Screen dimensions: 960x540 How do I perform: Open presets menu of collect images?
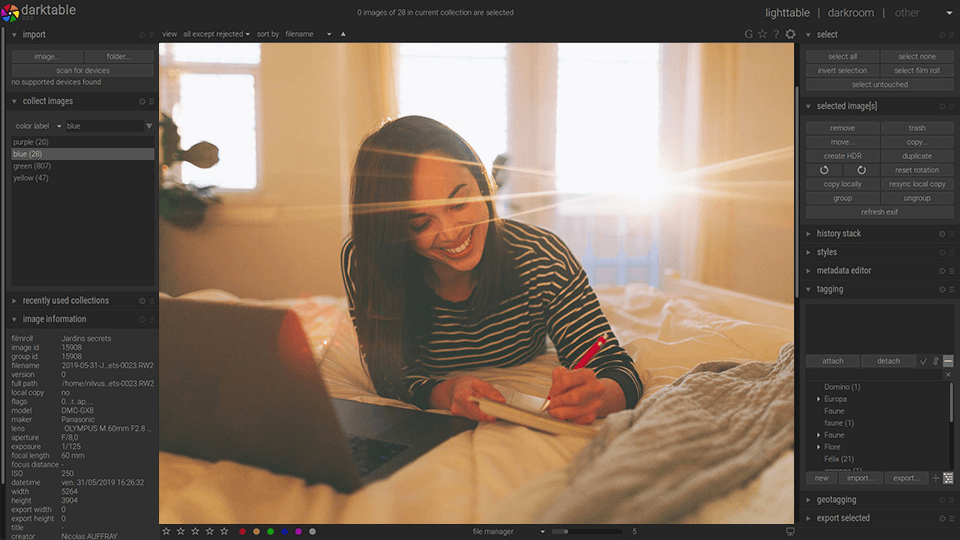coord(151,102)
